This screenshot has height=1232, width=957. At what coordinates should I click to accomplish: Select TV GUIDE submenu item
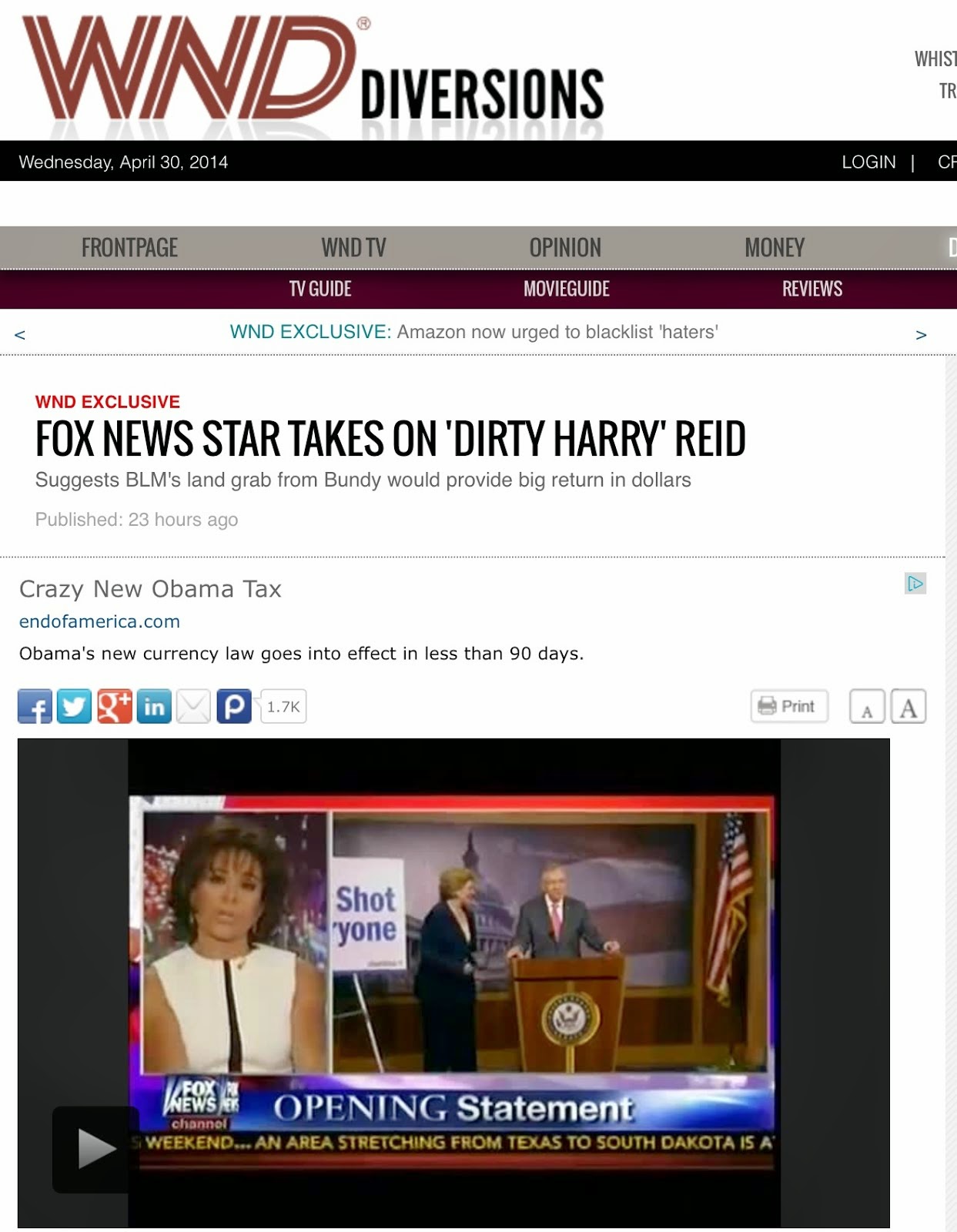[x=320, y=289]
